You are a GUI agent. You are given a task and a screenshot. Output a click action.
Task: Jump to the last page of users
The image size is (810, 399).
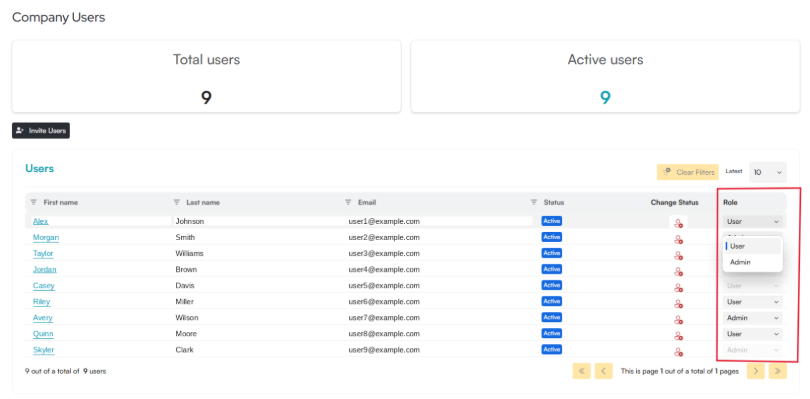pos(777,371)
